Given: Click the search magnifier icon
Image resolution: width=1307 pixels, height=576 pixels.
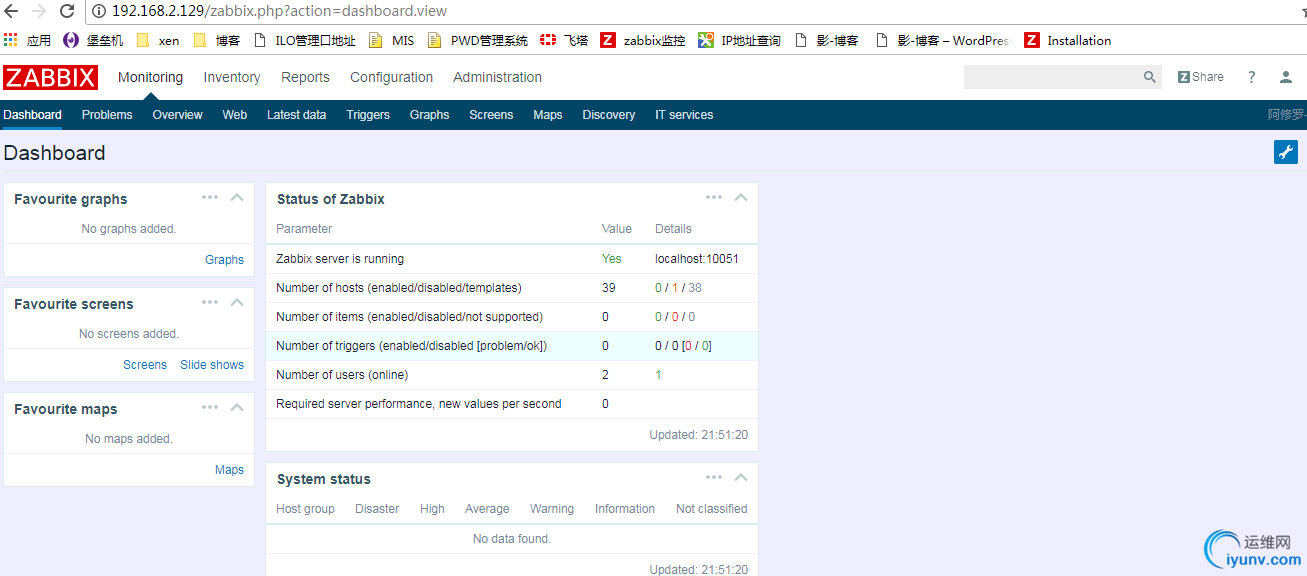Looking at the screenshot, I should pos(1150,77).
